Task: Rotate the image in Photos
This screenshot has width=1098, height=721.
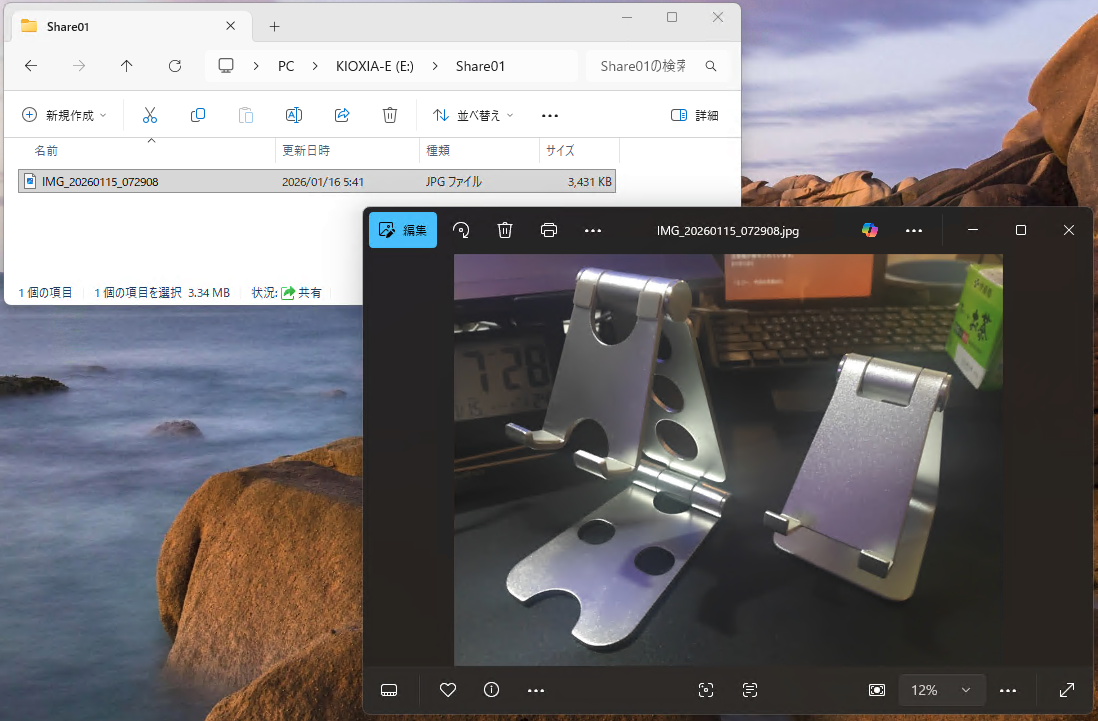Action: tap(461, 230)
